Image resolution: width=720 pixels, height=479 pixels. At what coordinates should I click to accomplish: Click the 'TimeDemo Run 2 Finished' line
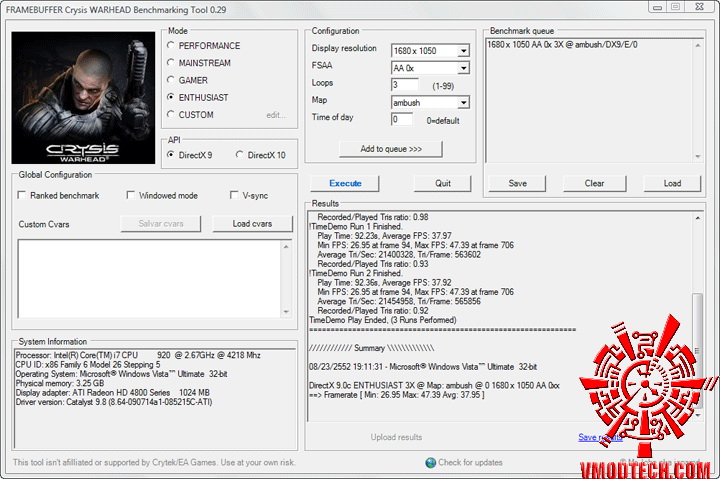pyautogui.click(x=356, y=273)
